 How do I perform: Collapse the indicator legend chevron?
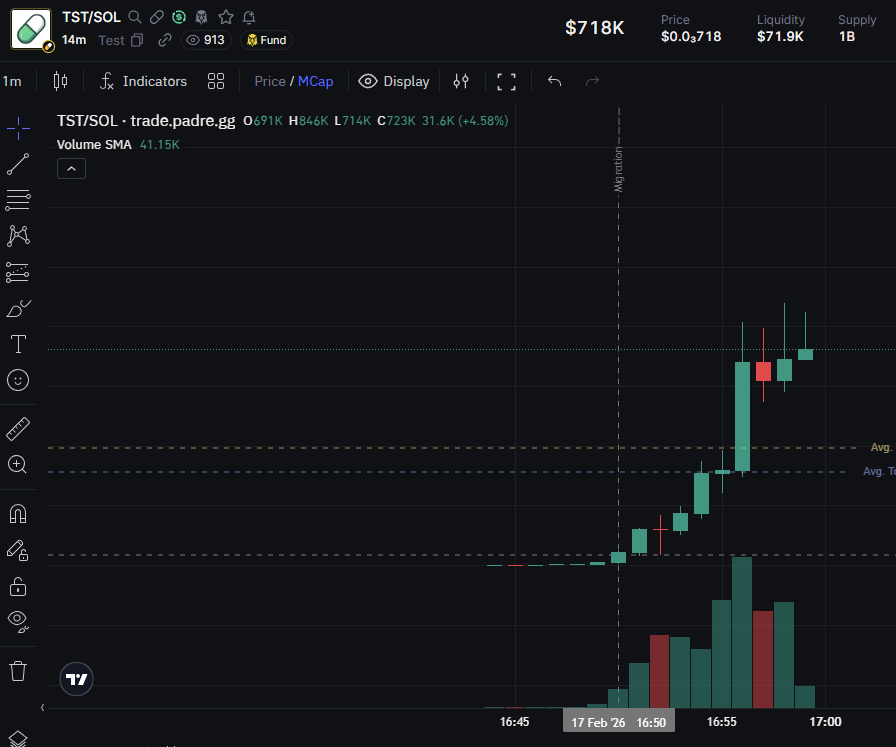click(71, 169)
